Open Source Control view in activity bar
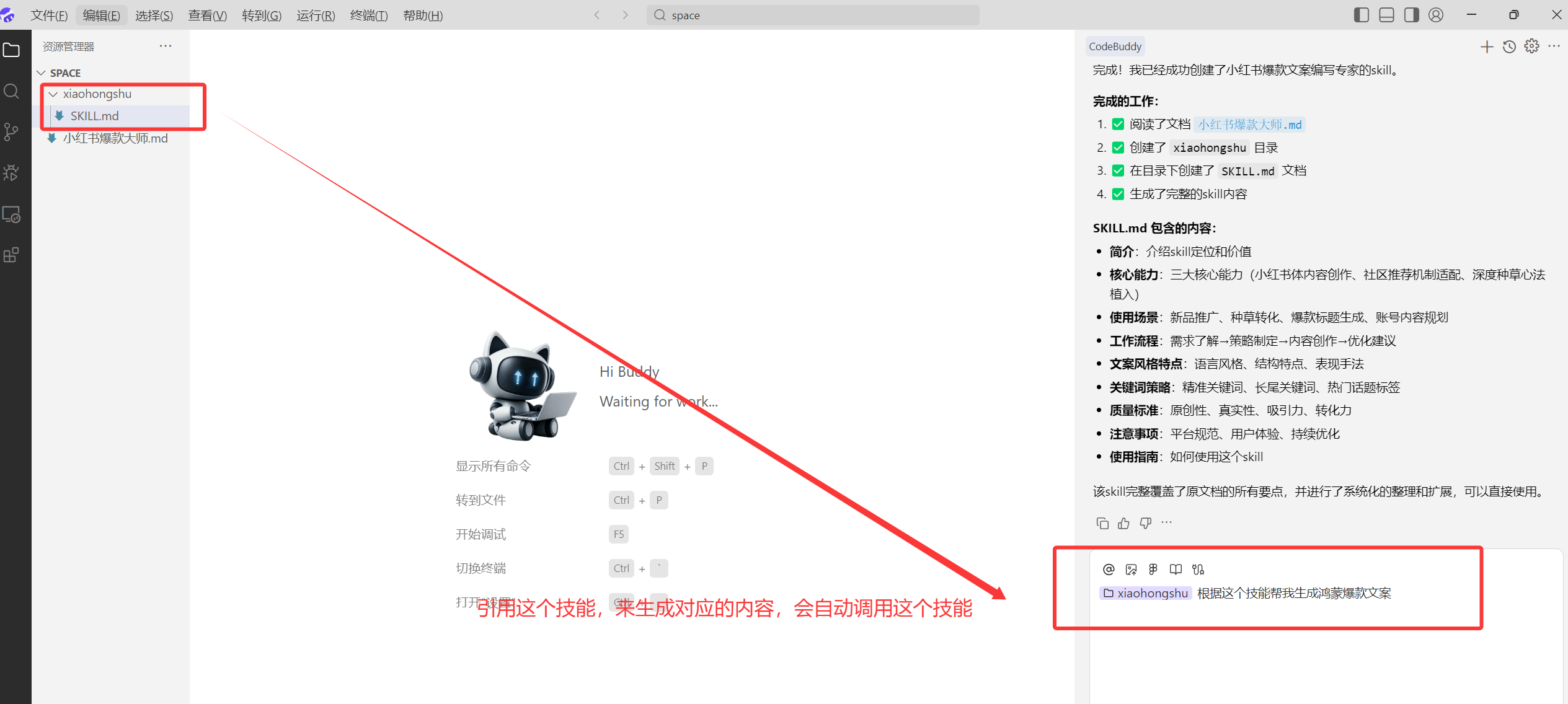1568x704 pixels. pos(11,131)
